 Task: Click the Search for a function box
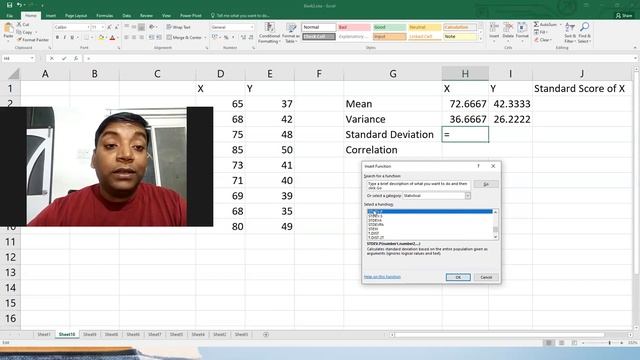click(418, 185)
